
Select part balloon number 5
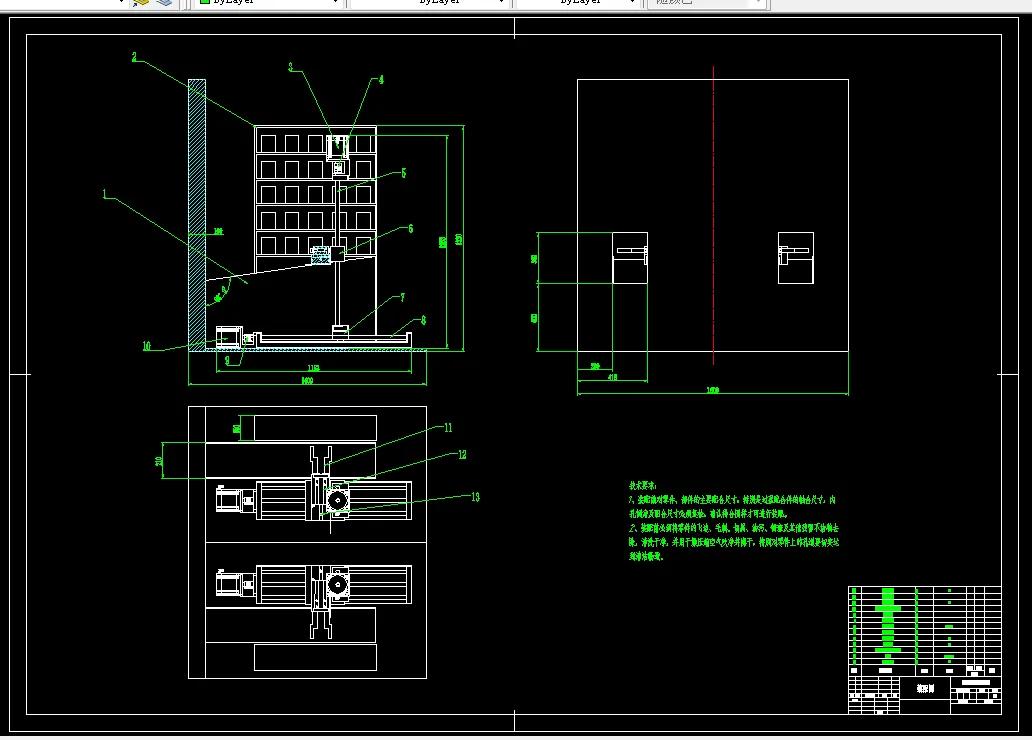pyautogui.click(x=403, y=172)
